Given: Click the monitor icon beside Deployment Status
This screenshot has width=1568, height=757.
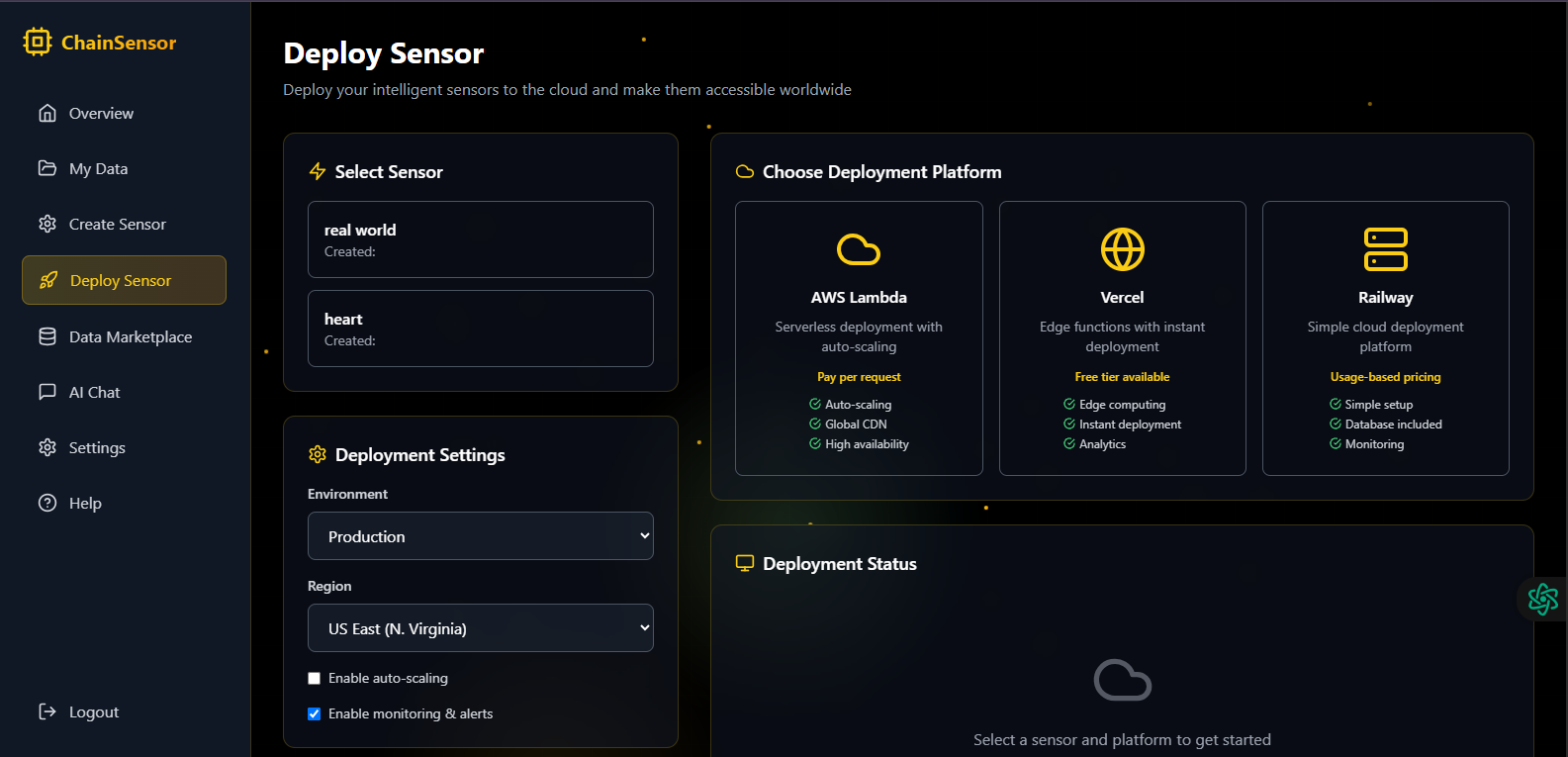Looking at the screenshot, I should click(x=745, y=563).
